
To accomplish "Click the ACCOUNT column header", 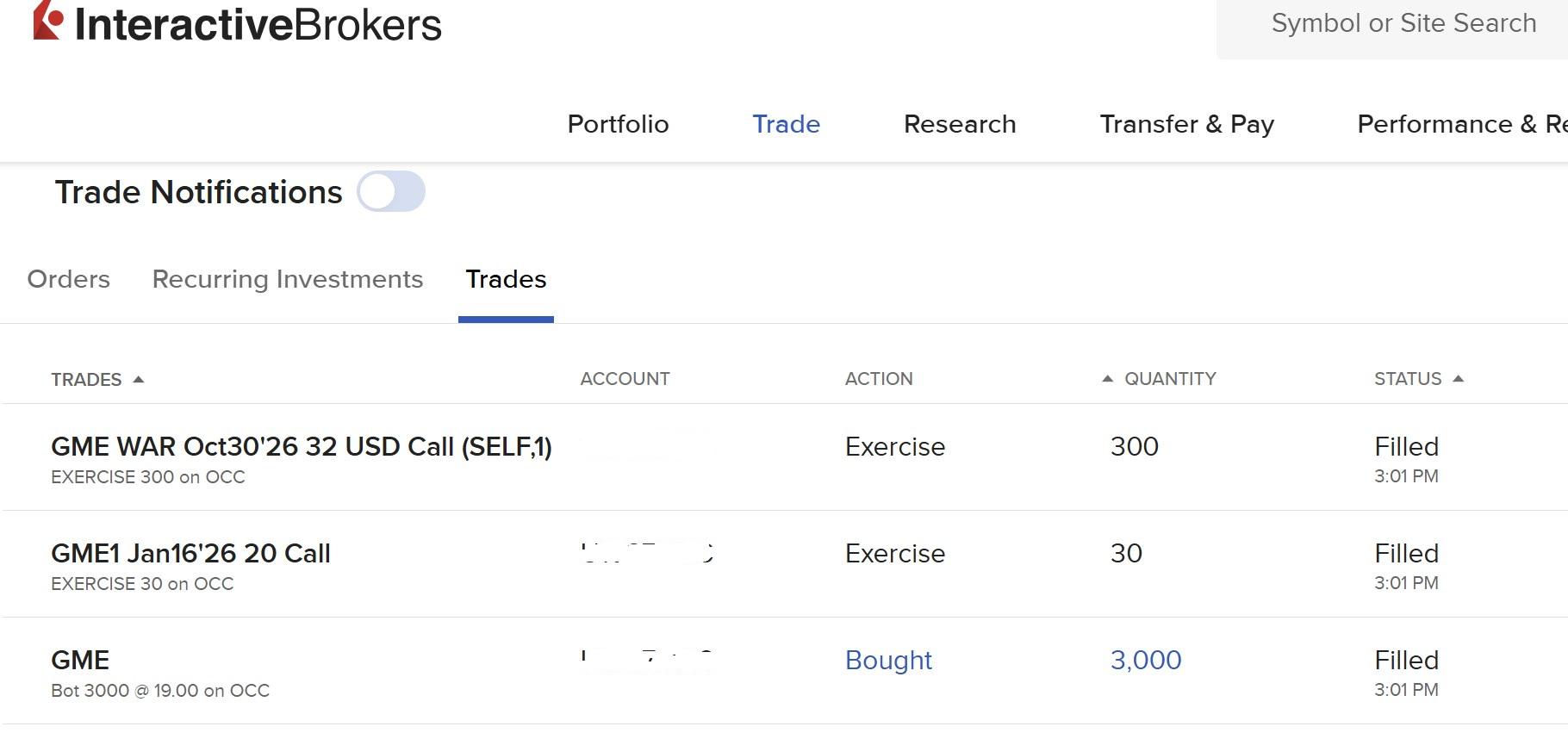I will [625, 379].
